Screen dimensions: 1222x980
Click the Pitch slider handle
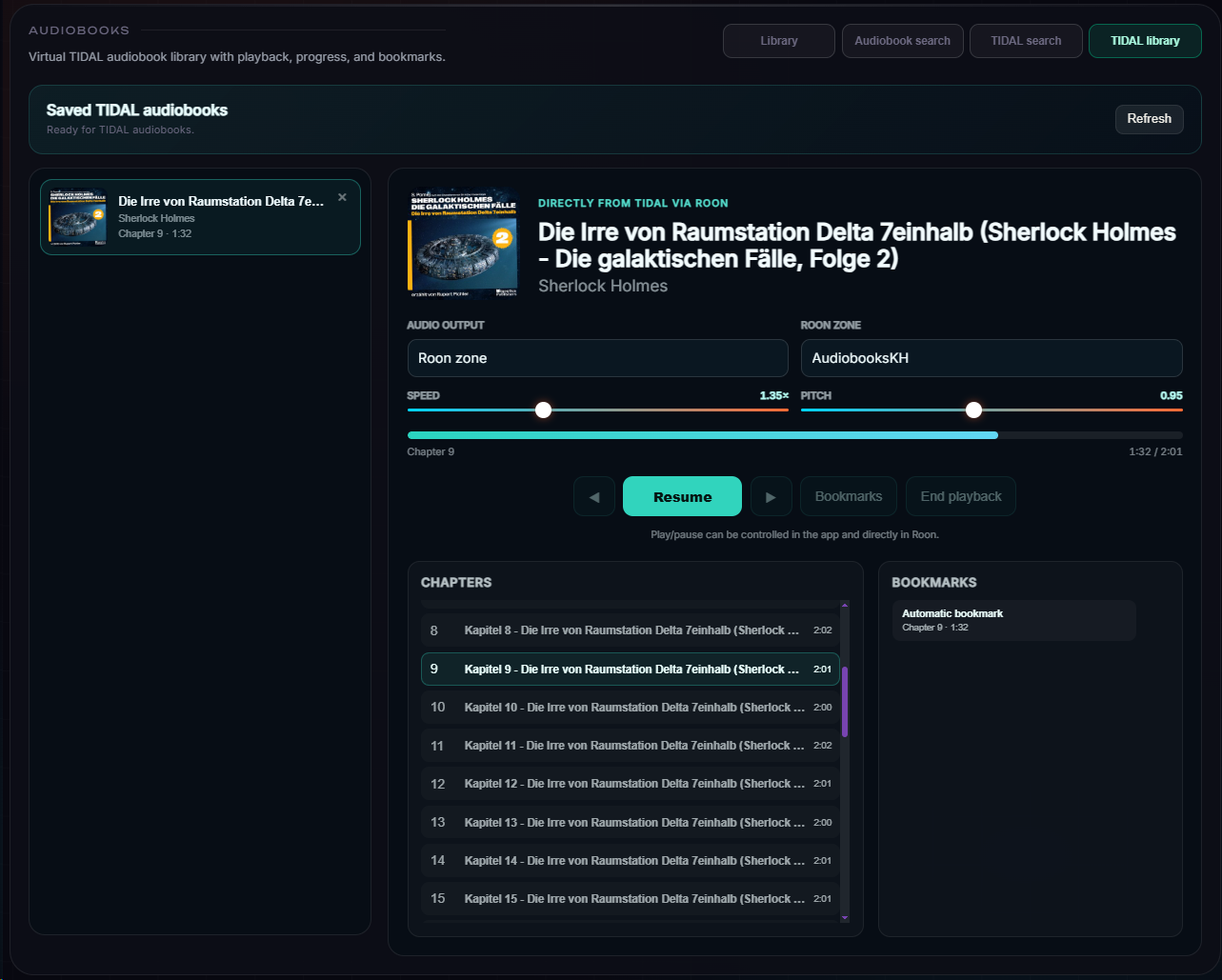pos(973,410)
